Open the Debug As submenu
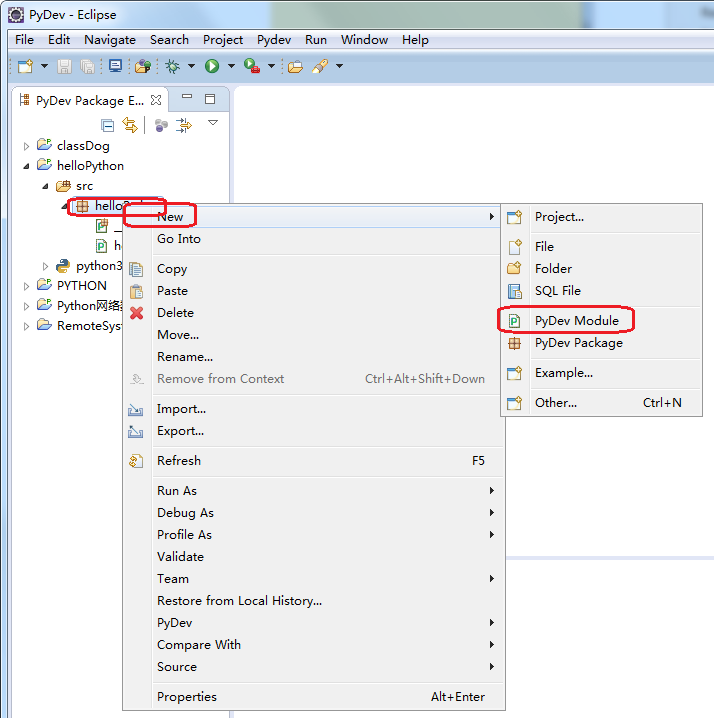Image resolution: width=714 pixels, height=718 pixels. coord(314,513)
